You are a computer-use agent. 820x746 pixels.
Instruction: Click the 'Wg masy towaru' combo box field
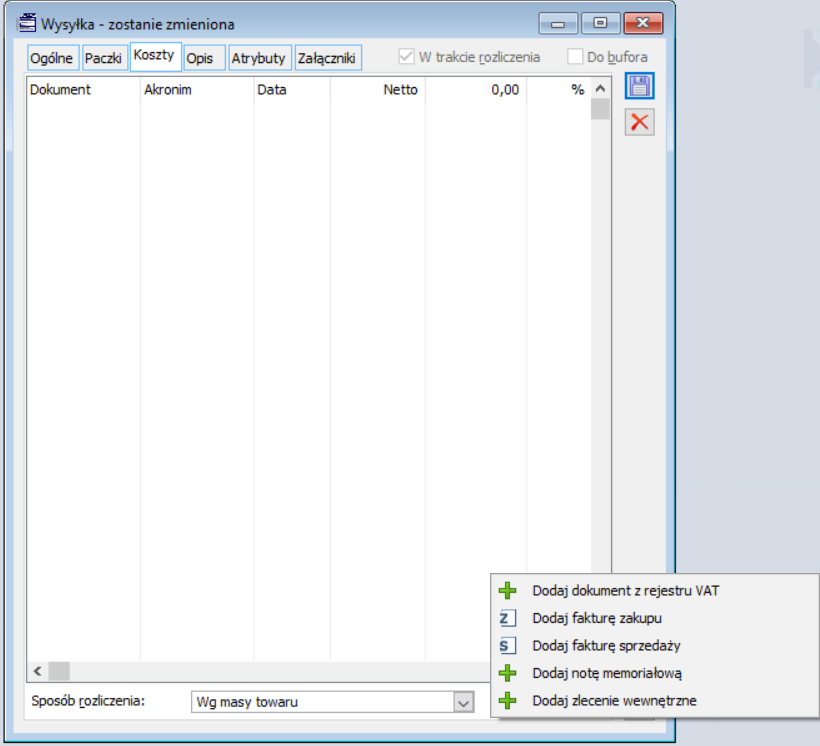pyautogui.click(x=333, y=702)
